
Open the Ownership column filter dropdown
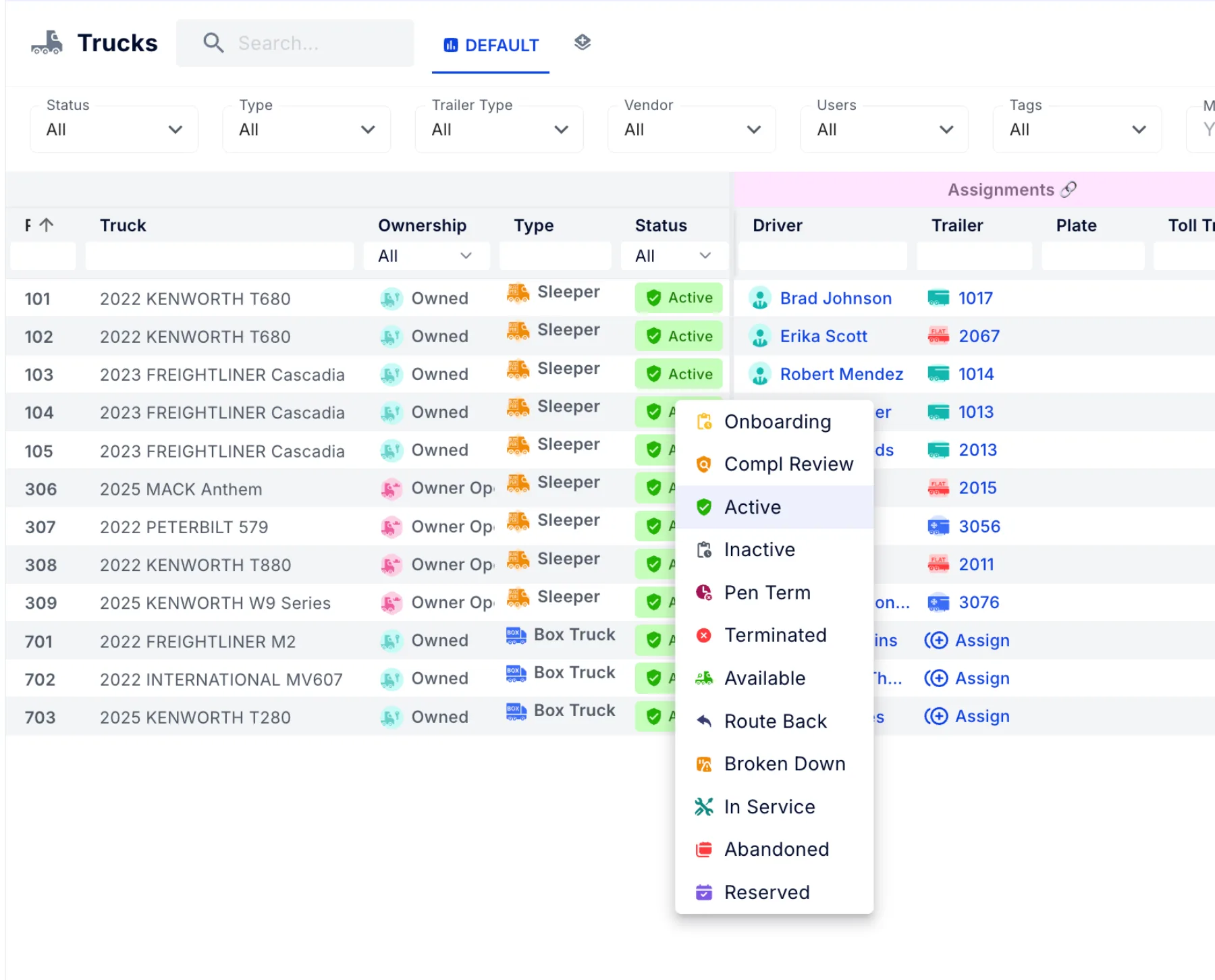(427, 256)
